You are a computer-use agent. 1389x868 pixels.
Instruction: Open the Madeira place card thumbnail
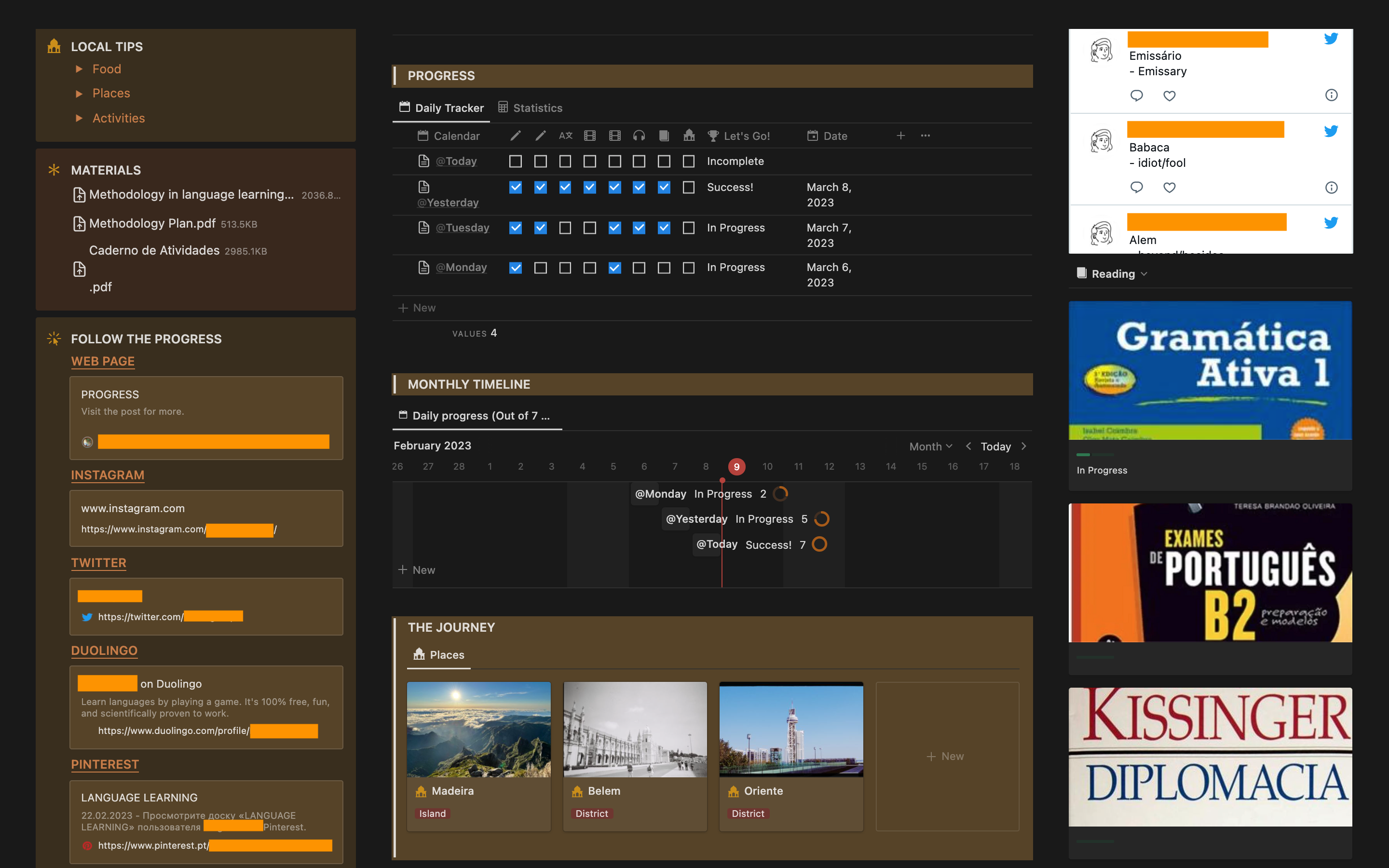(x=478, y=729)
